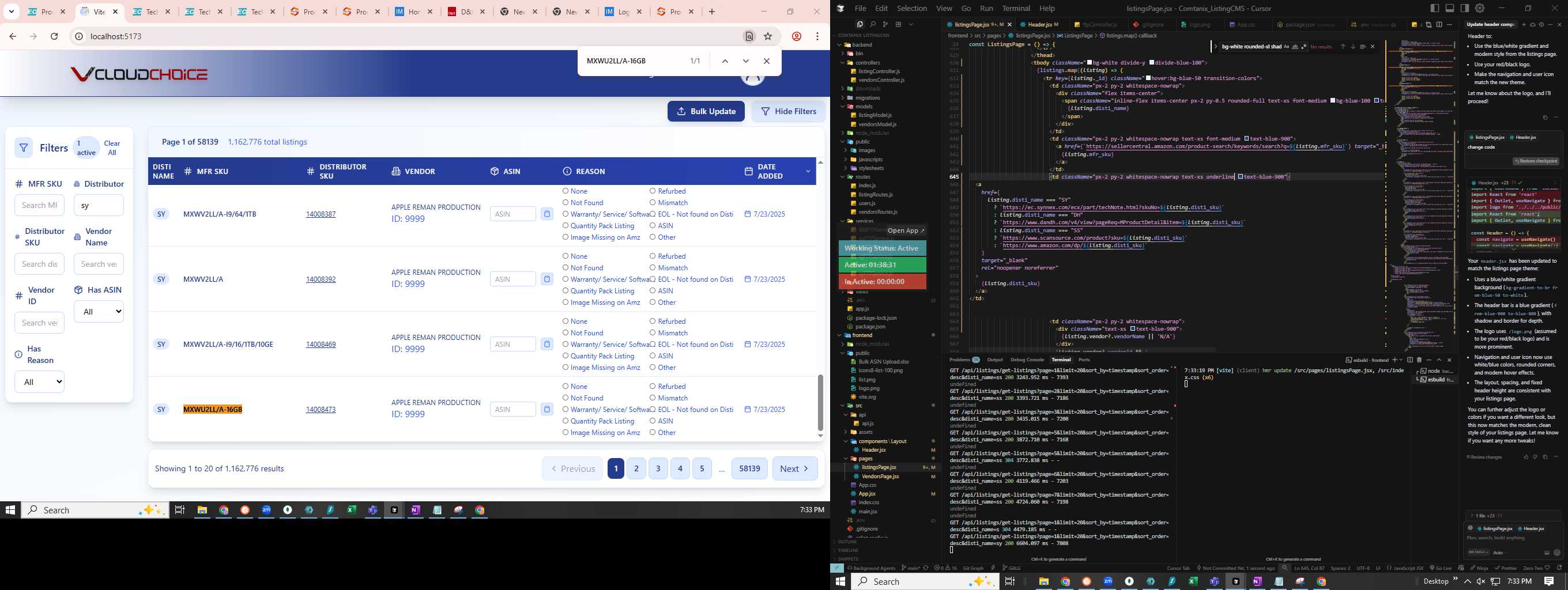
Task: Click divide-blue-100 color swatch in code
Action: (x=1151, y=63)
